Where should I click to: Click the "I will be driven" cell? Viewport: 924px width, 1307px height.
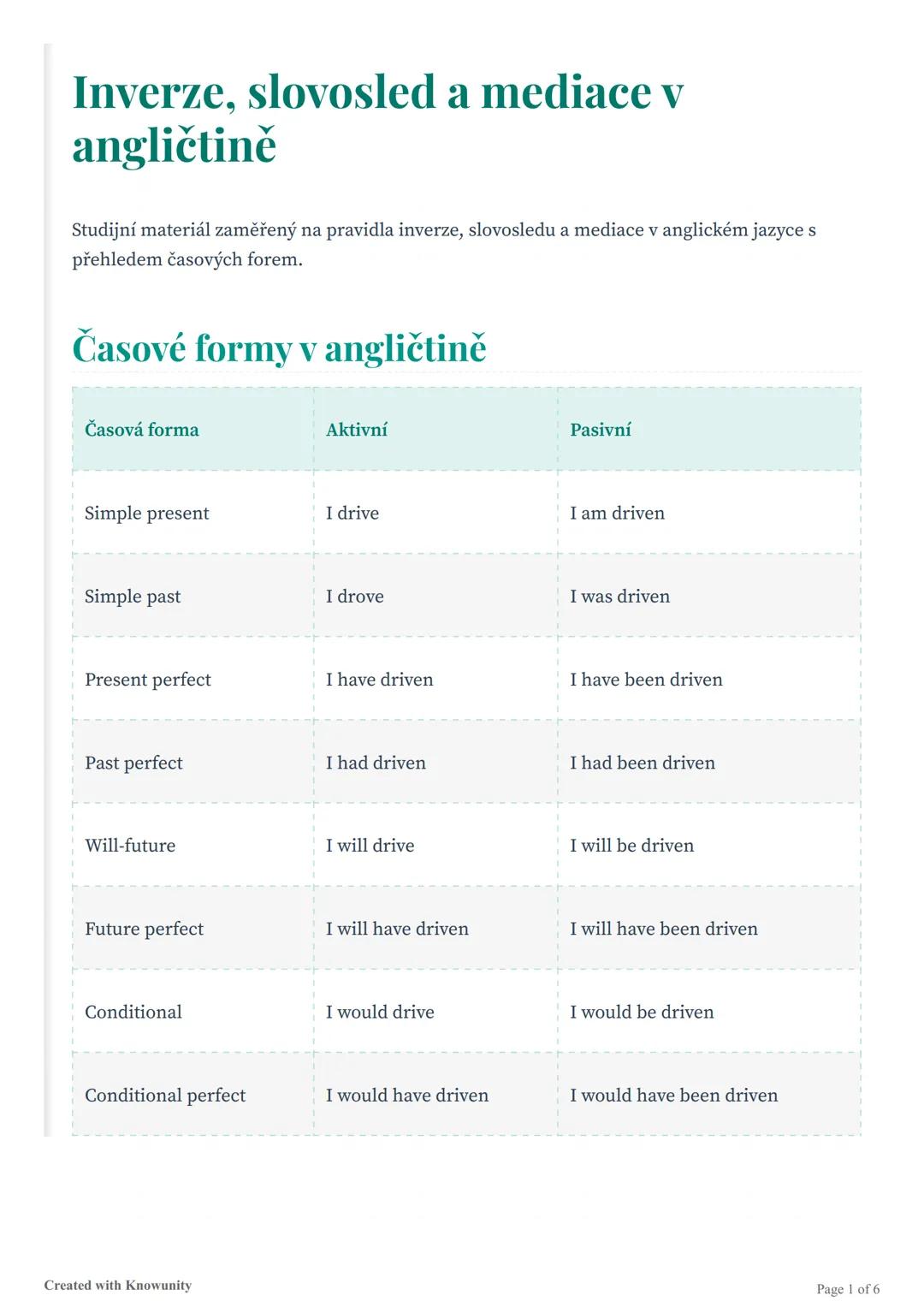pos(631,846)
